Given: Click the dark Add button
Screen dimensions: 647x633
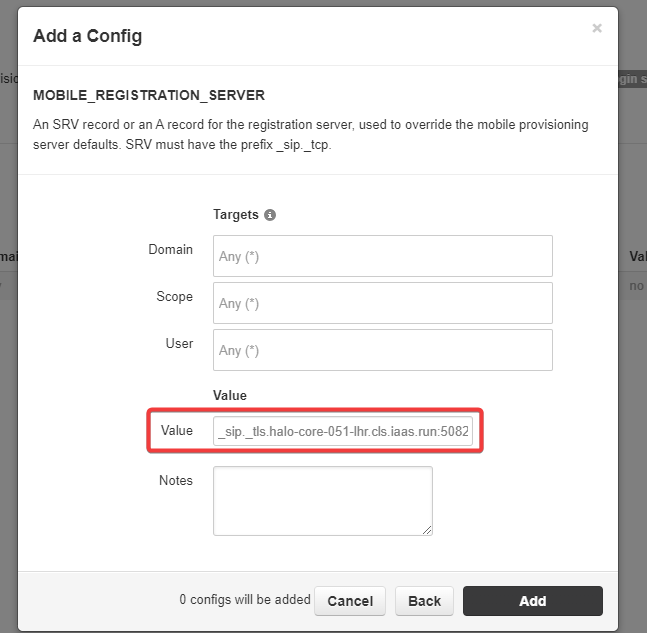Looking at the screenshot, I should coord(532,601).
